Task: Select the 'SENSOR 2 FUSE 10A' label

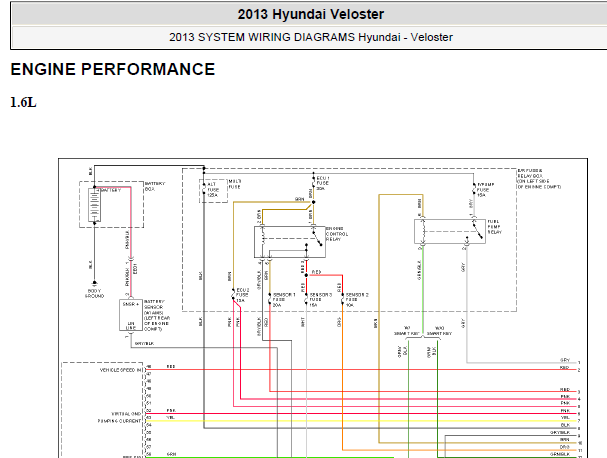Action: click(x=357, y=300)
